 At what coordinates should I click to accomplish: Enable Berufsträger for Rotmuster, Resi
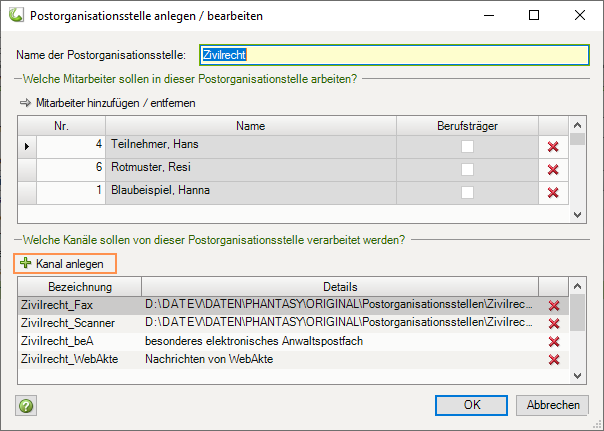tap(467, 169)
